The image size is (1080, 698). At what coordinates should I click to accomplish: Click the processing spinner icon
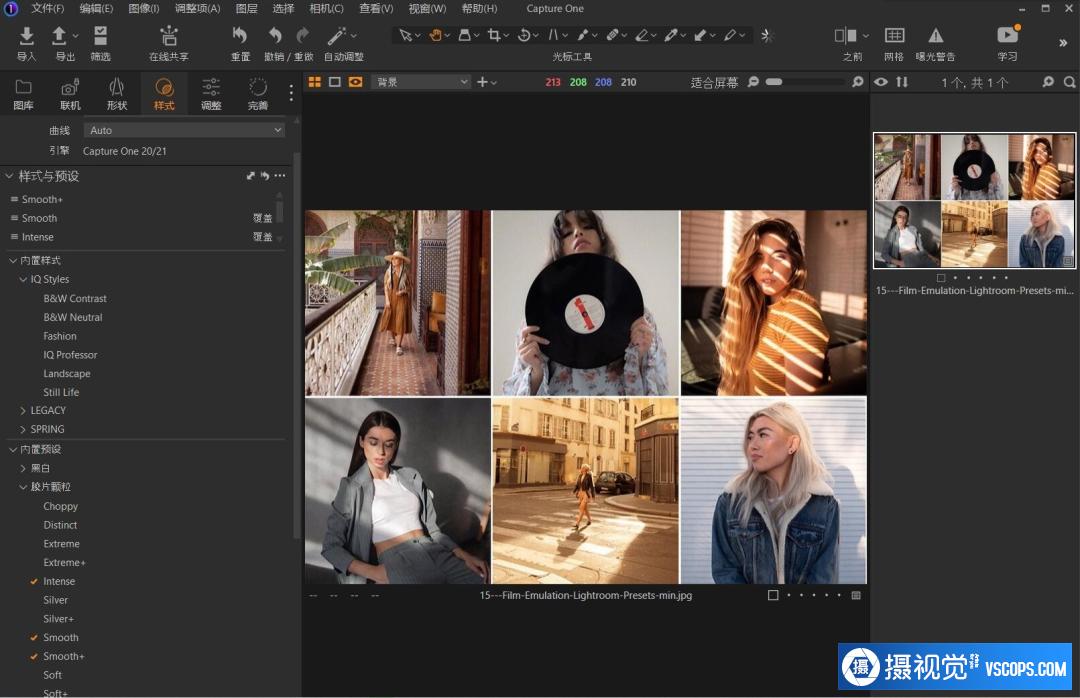click(x=767, y=35)
